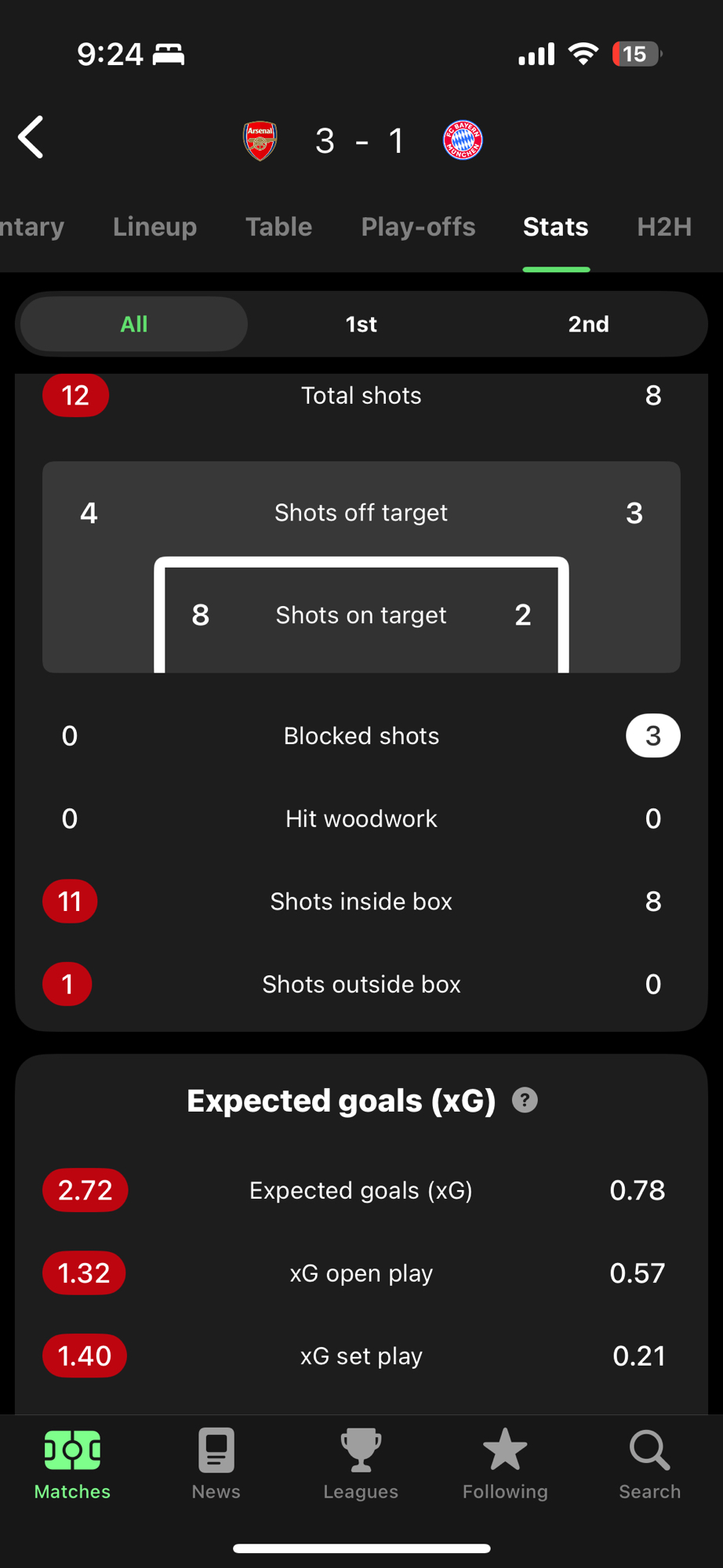Switch to the Table tab
Image resolution: width=723 pixels, height=1568 pixels.
pos(278,227)
